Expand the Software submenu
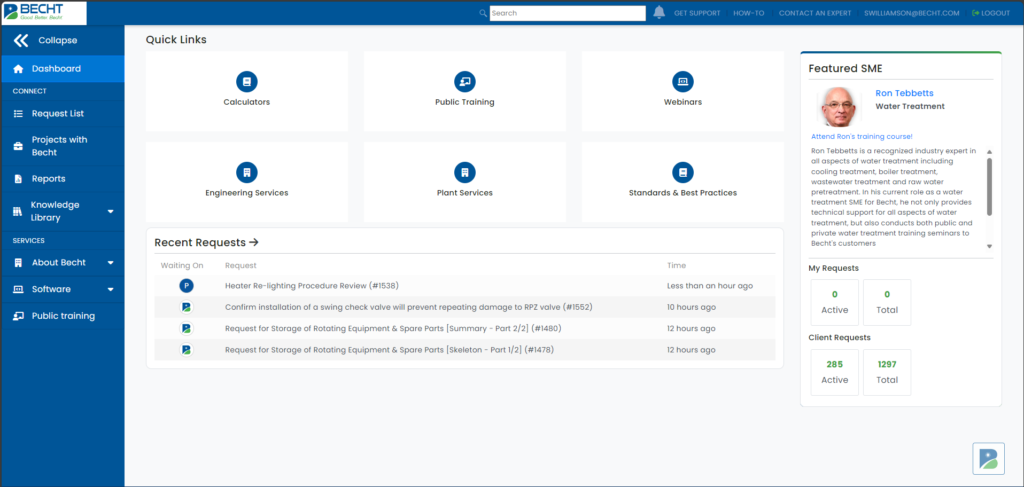This screenshot has width=1024, height=487. tap(110, 290)
